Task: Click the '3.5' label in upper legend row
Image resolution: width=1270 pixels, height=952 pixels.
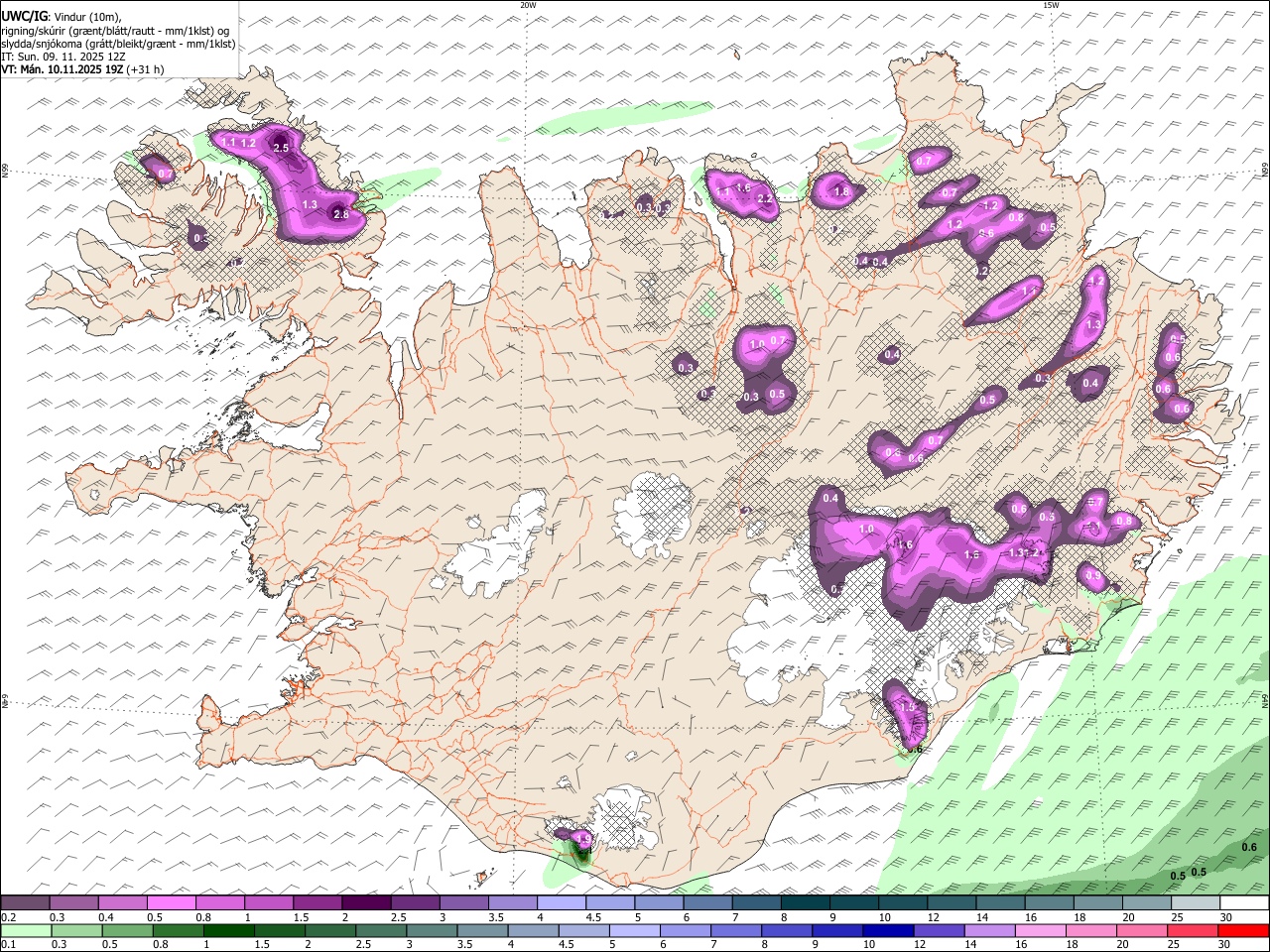Action: [x=495, y=917]
